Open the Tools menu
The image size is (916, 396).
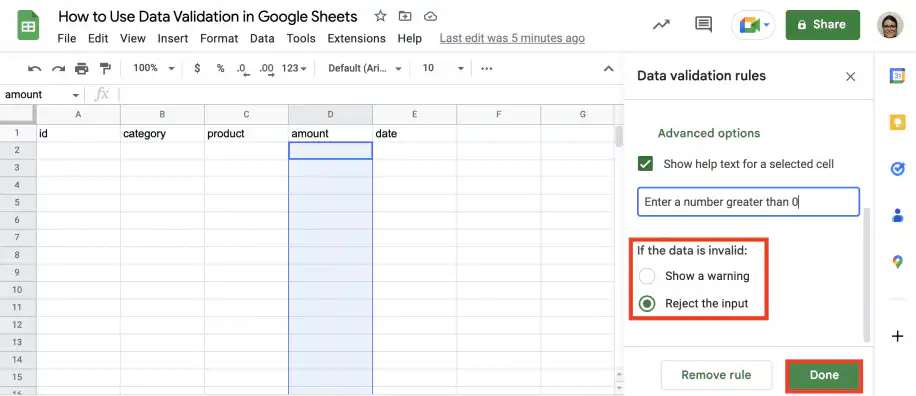pyautogui.click(x=301, y=39)
